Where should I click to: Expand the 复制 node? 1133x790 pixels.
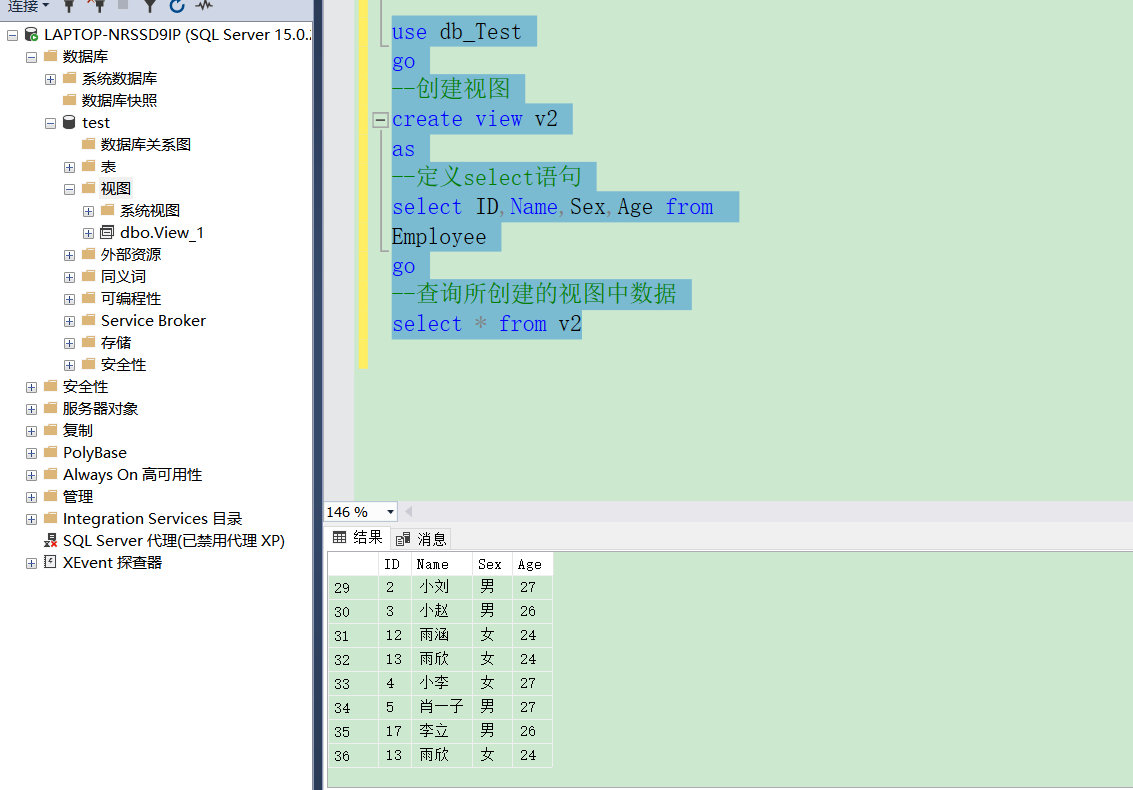click(x=31, y=432)
